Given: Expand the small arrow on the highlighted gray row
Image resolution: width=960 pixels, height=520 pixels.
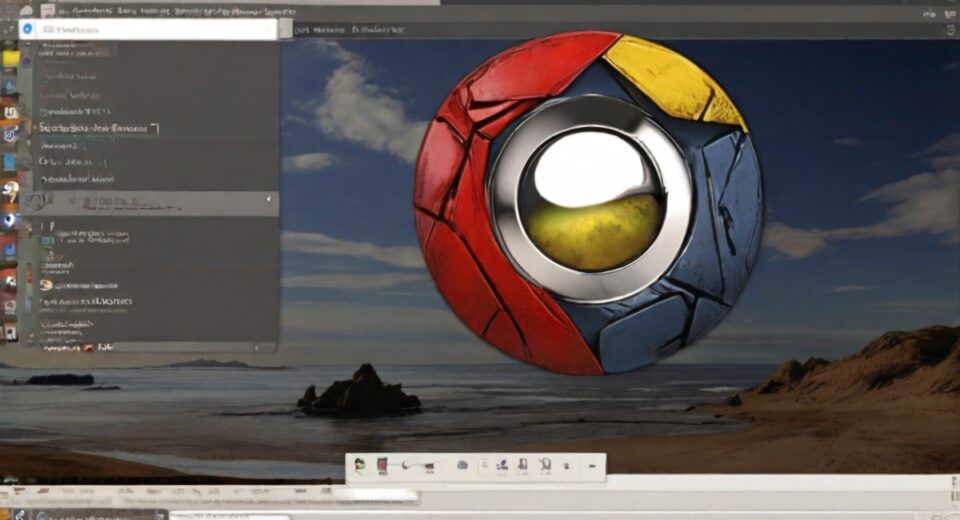Looking at the screenshot, I should click(x=269, y=200).
